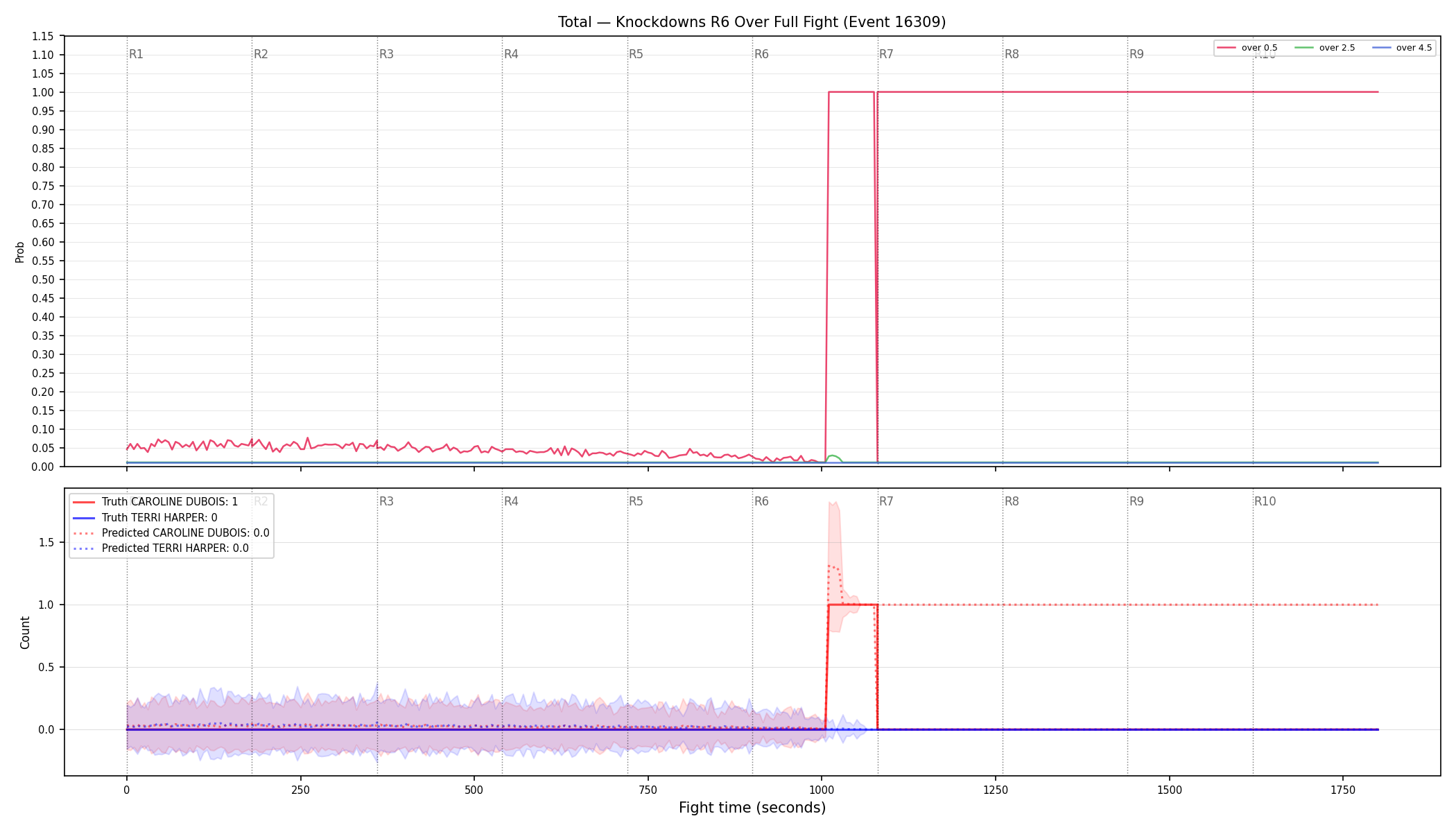Click the "0.05" tick on the Prob axis

(x=43, y=449)
